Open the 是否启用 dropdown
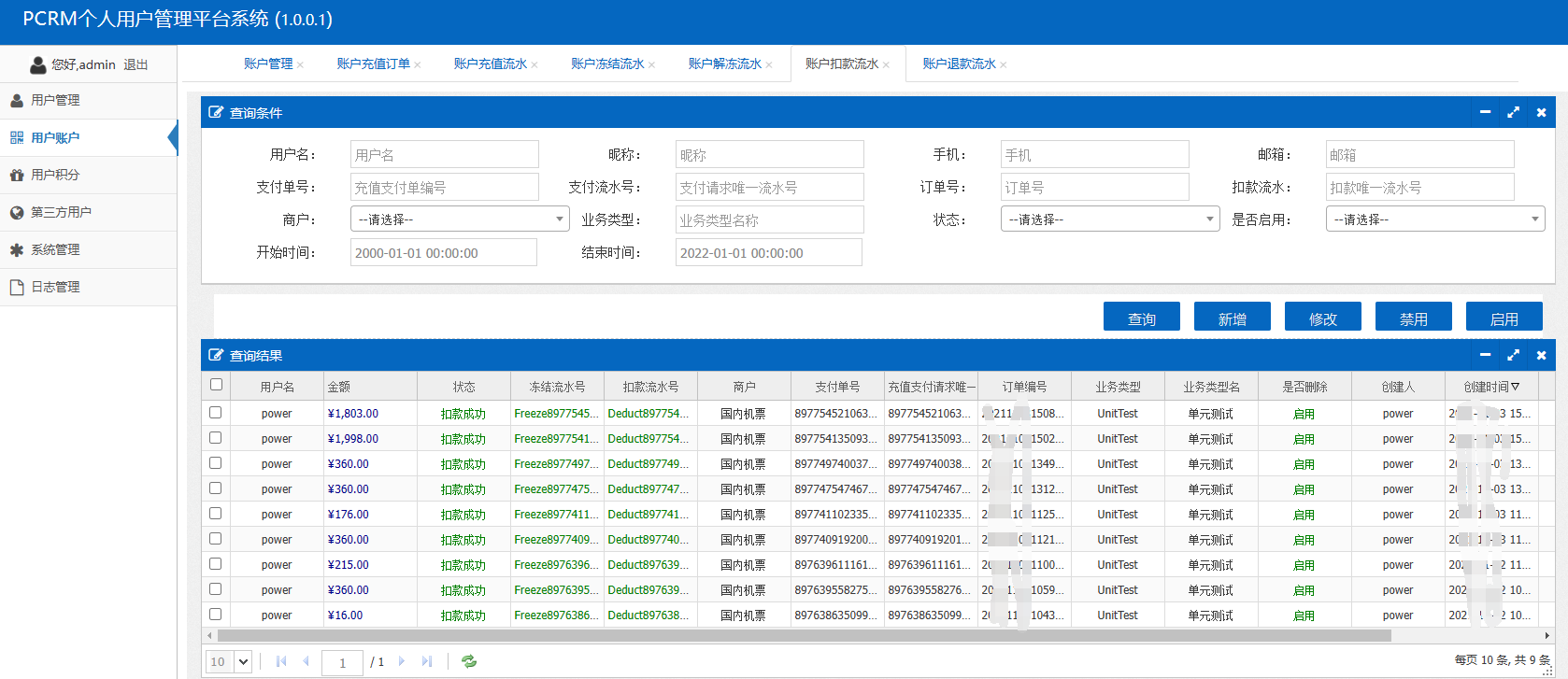The image size is (1568, 679). tap(1434, 219)
